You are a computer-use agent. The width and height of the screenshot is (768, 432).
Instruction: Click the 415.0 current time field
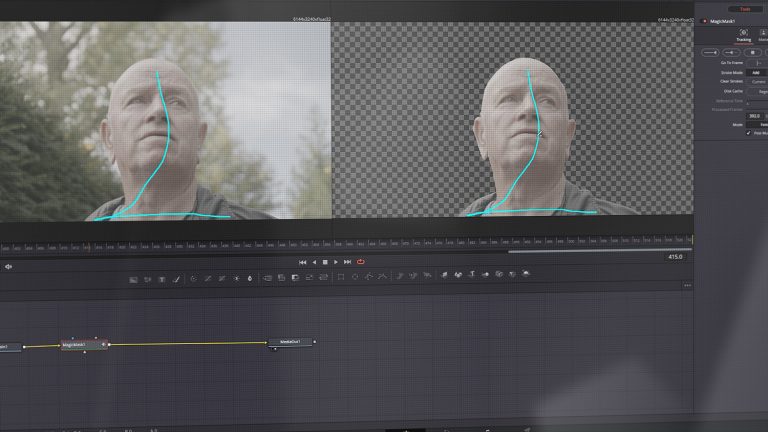coord(675,257)
